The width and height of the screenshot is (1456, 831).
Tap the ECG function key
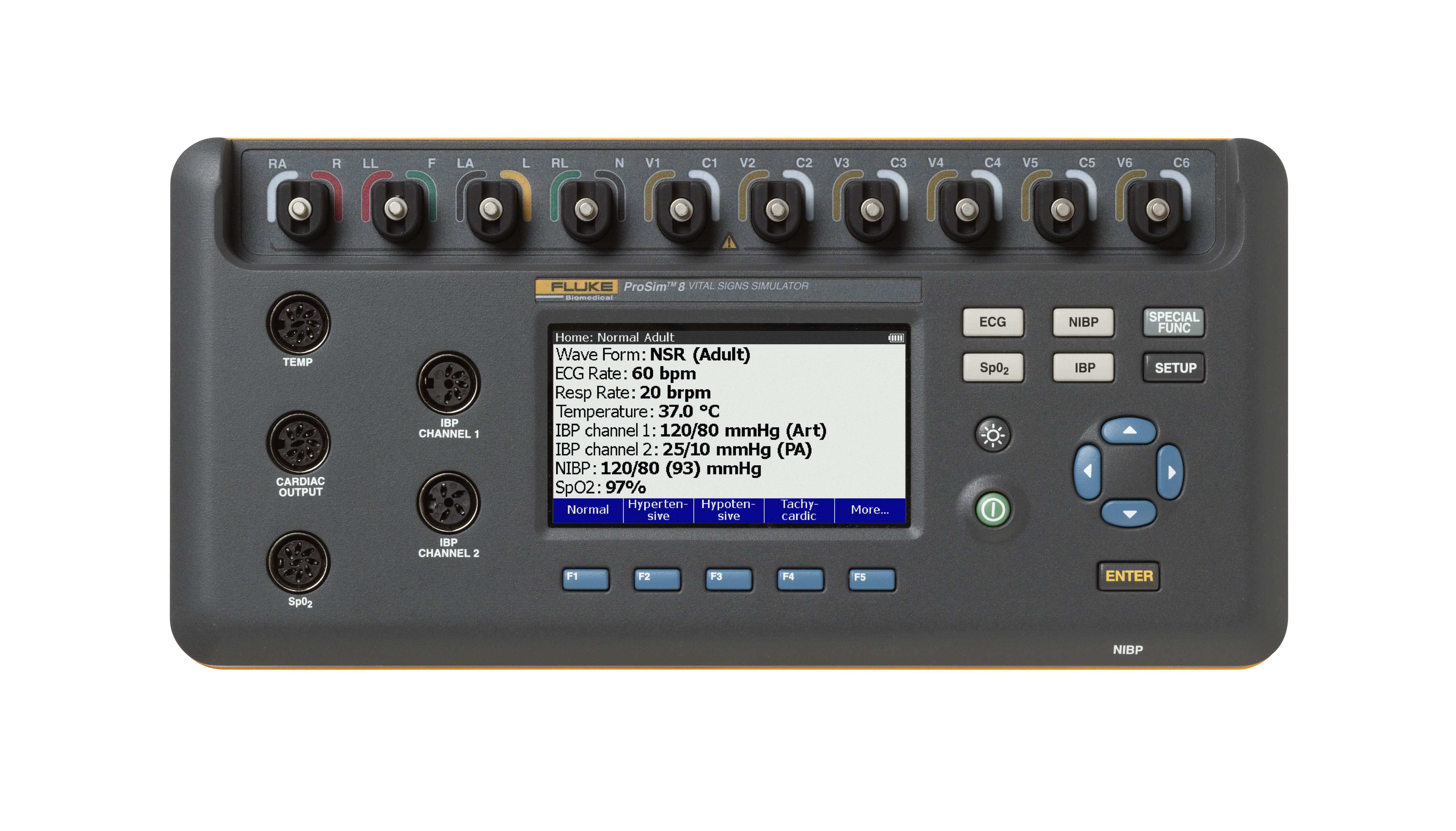click(992, 323)
